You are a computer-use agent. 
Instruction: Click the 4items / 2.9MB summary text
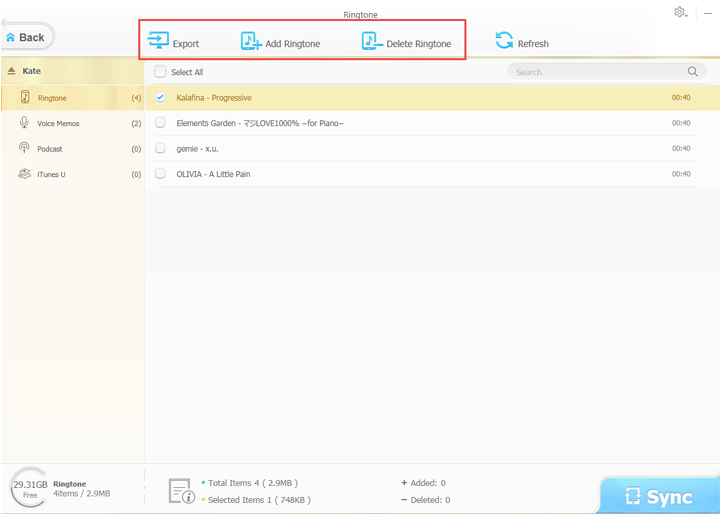click(82, 493)
